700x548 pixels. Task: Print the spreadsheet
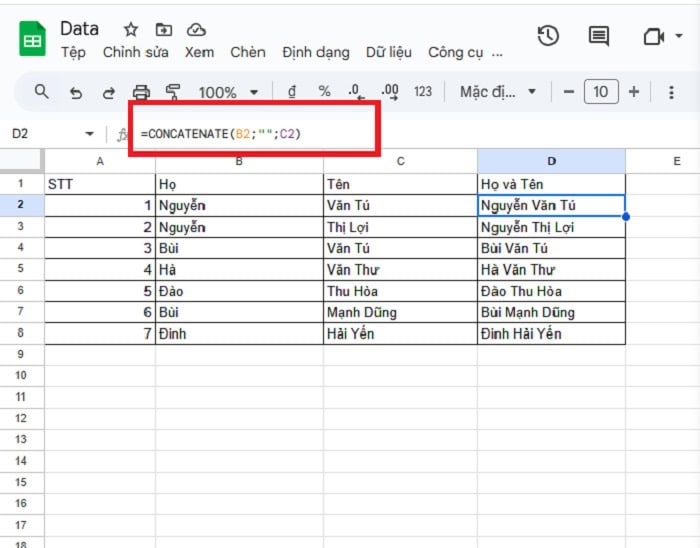pyautogui.click(x=141, y=92)
